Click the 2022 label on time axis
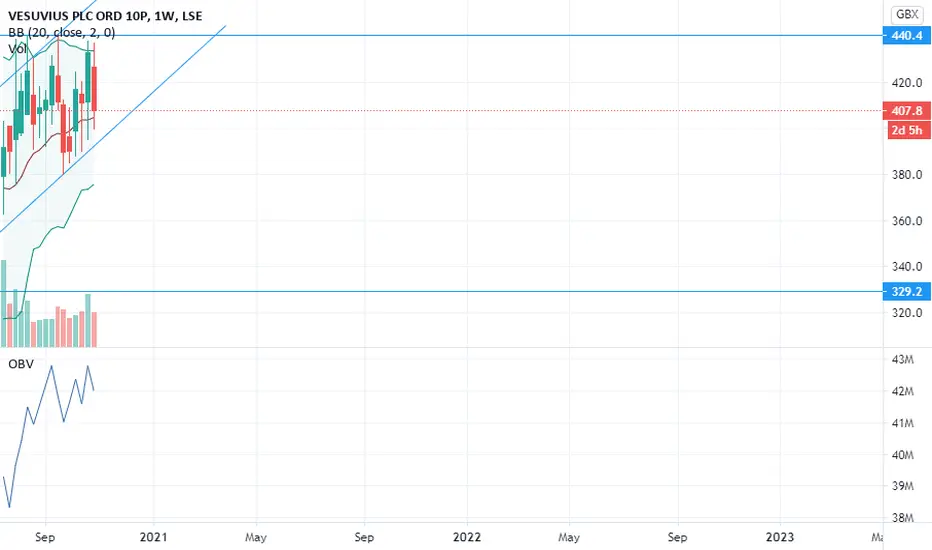Screen dimensions: 932x550 (x=467, y=537)
